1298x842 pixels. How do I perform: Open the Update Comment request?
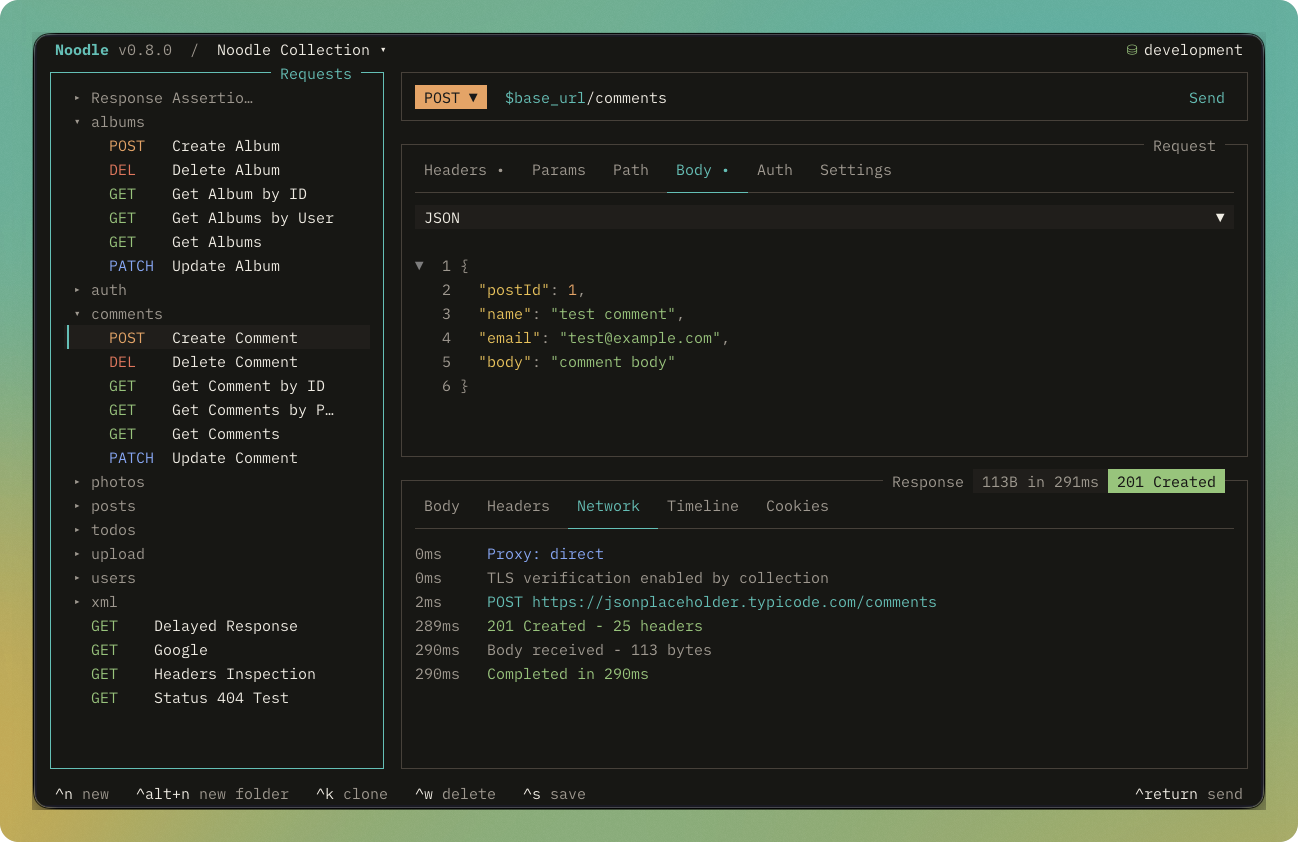point(218,458)
